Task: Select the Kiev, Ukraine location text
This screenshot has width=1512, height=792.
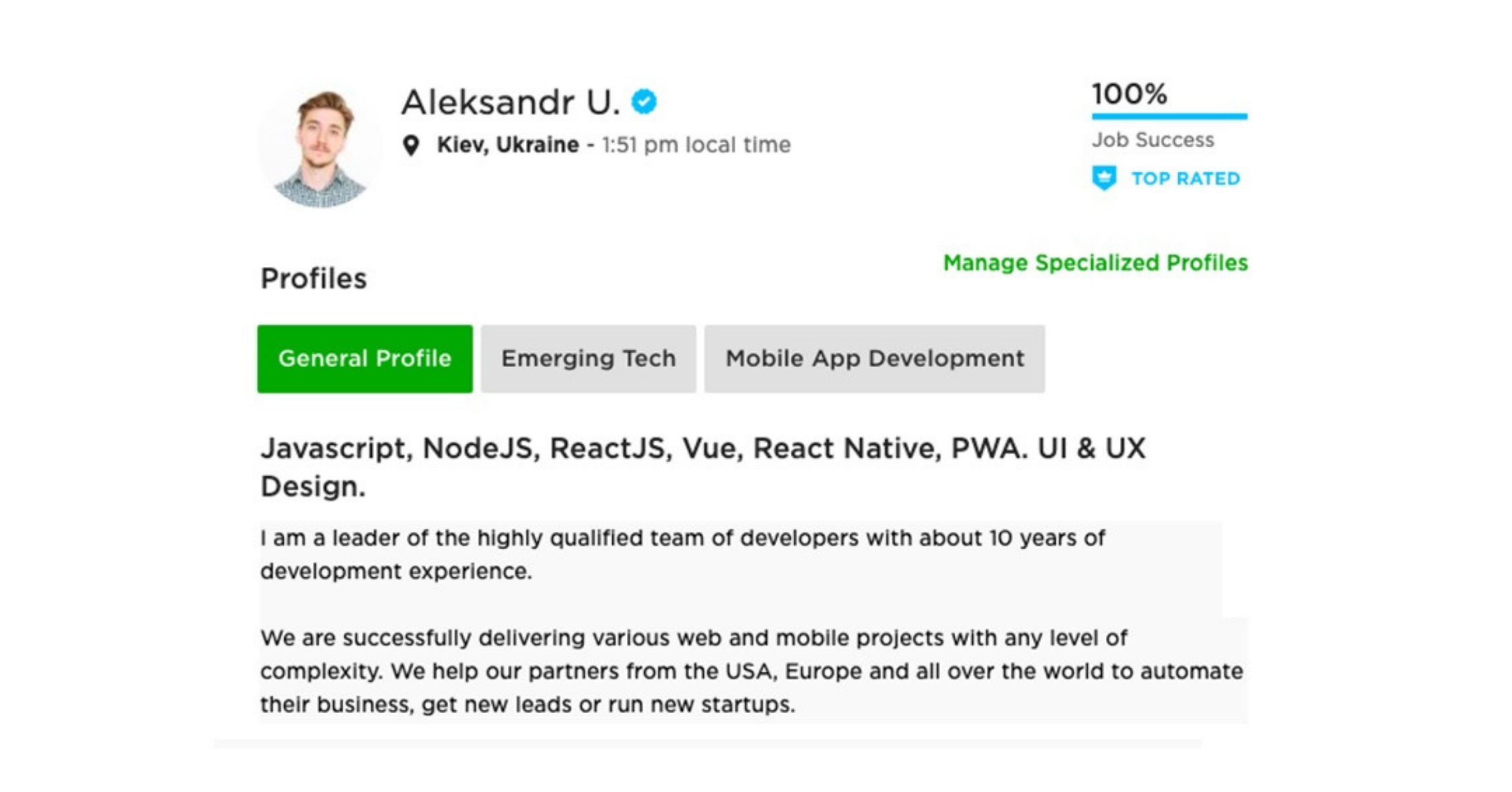Action: 507,144
